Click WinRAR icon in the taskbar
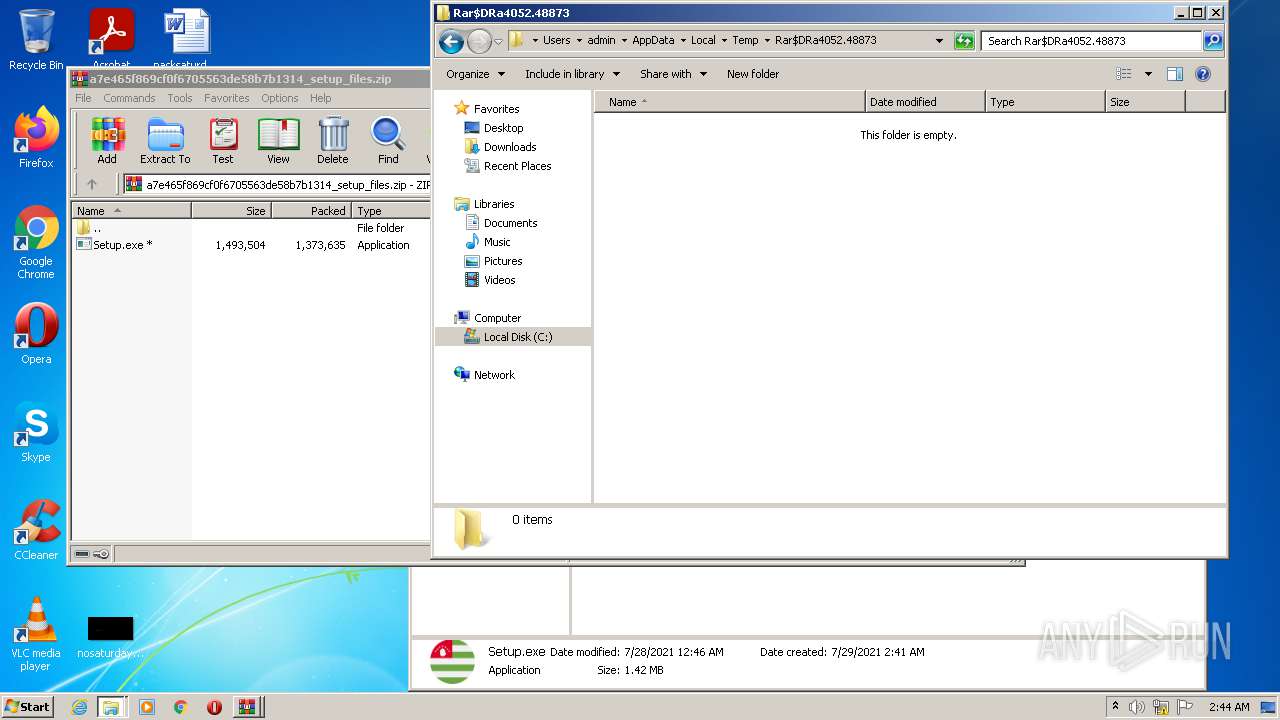The height and width of the screenshot is (720, 1280). (x=246, y=707)
